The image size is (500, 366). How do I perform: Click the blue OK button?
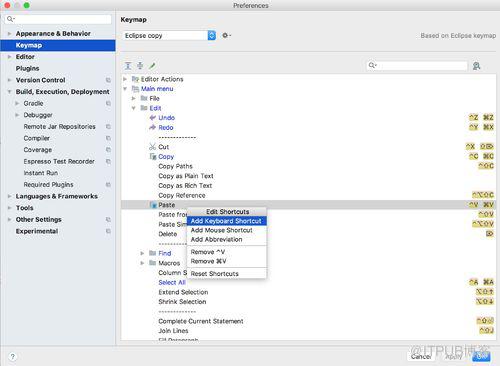[481, 357]
